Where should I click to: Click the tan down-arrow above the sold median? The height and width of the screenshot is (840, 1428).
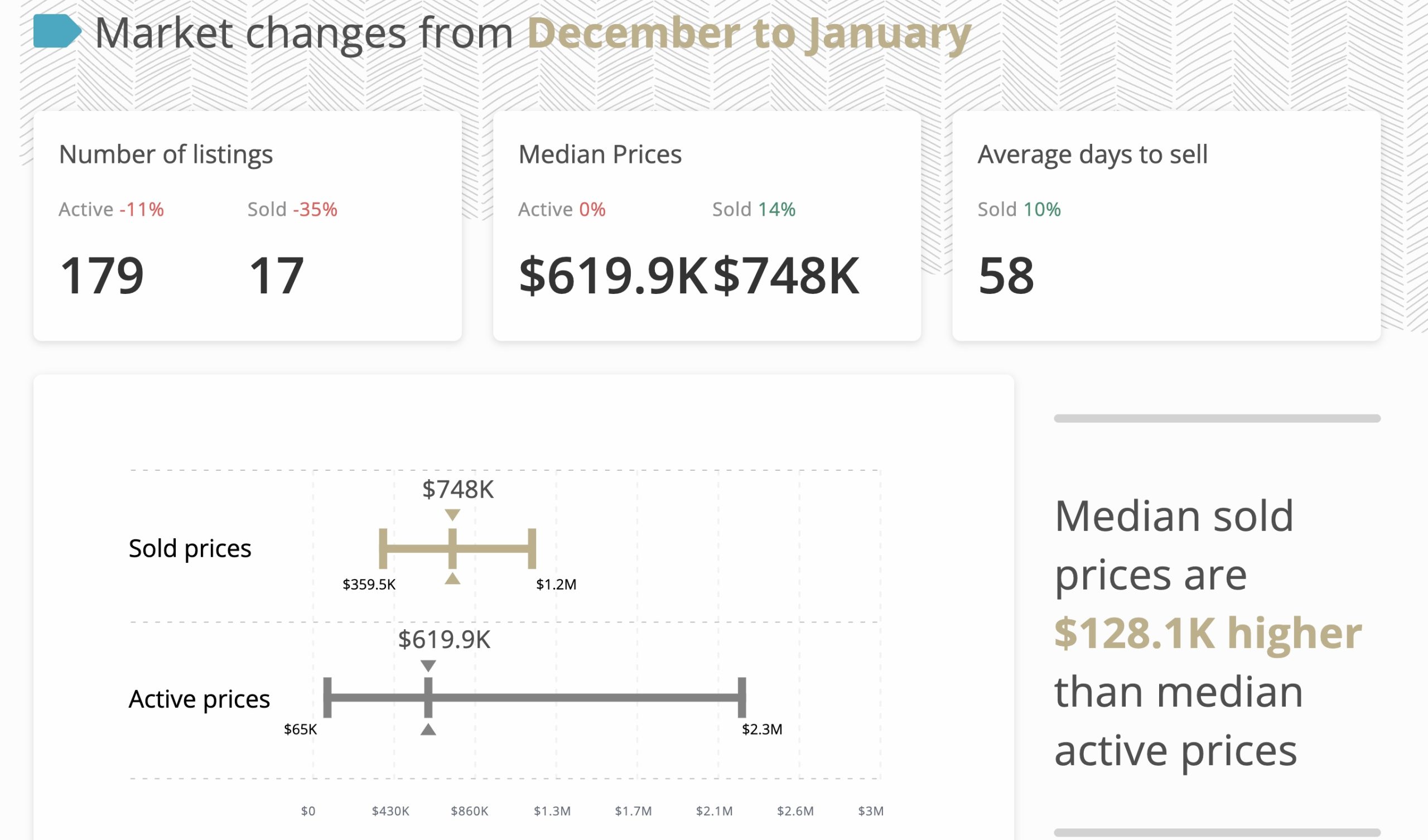tap(452, 515)
